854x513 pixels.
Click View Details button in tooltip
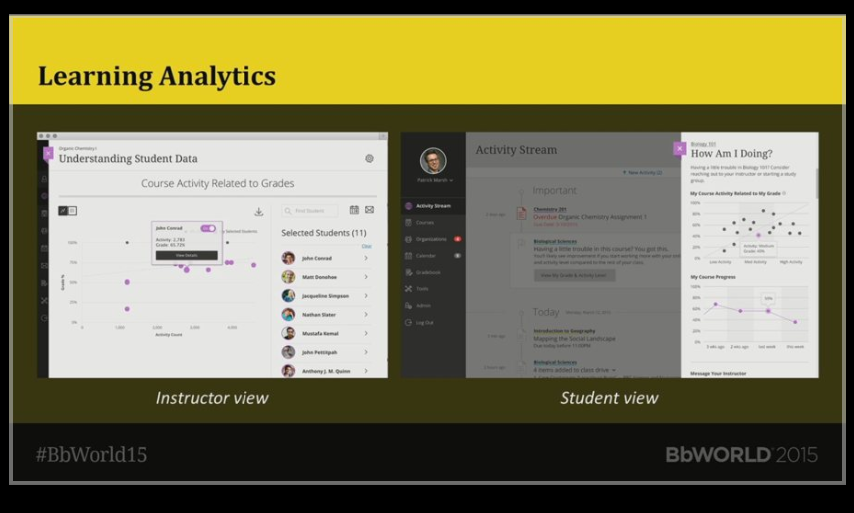pyautogui.click(x=187, y=255)
